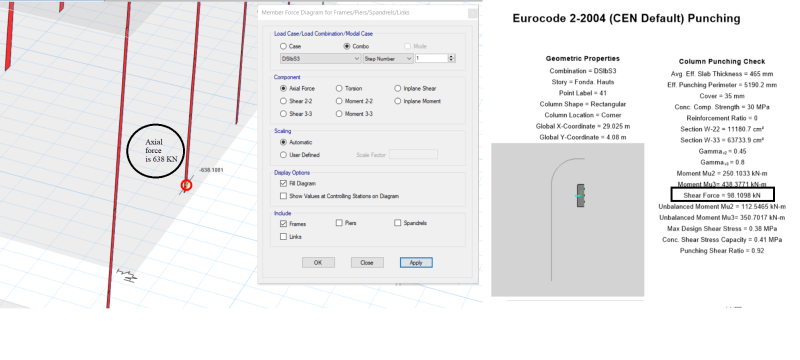
Task: Toggle the Fill Diagram checkbox
Action: tap(284, 184)
